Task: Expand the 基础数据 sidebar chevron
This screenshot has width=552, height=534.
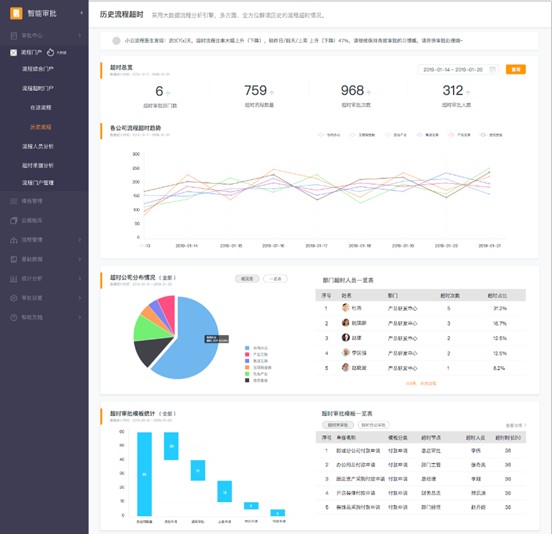Action: (x=80, y=259)
